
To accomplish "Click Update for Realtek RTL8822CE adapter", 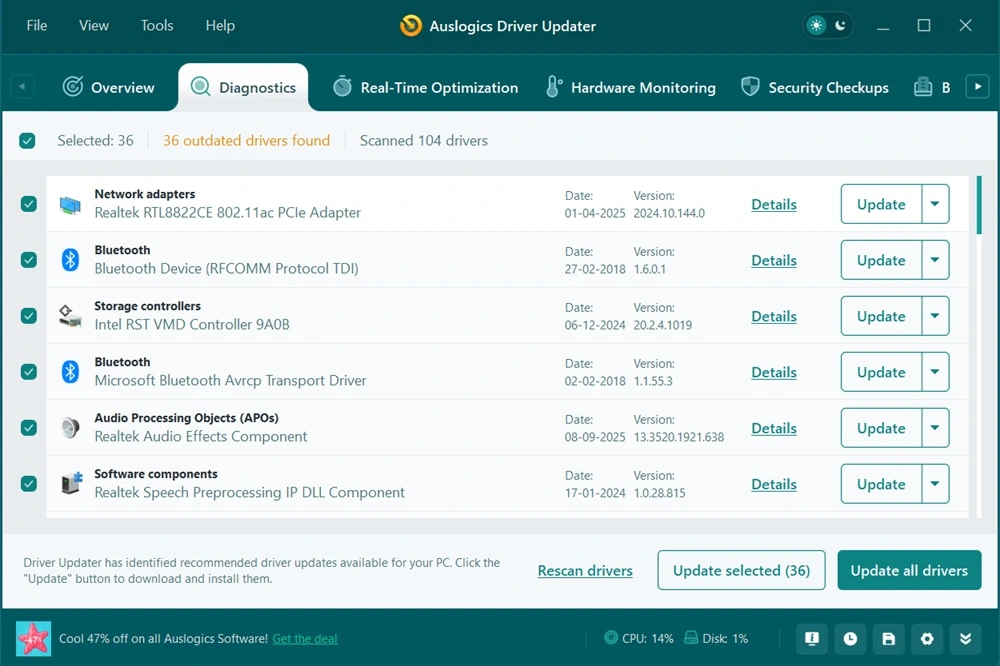I will click(x=881, y=204).
